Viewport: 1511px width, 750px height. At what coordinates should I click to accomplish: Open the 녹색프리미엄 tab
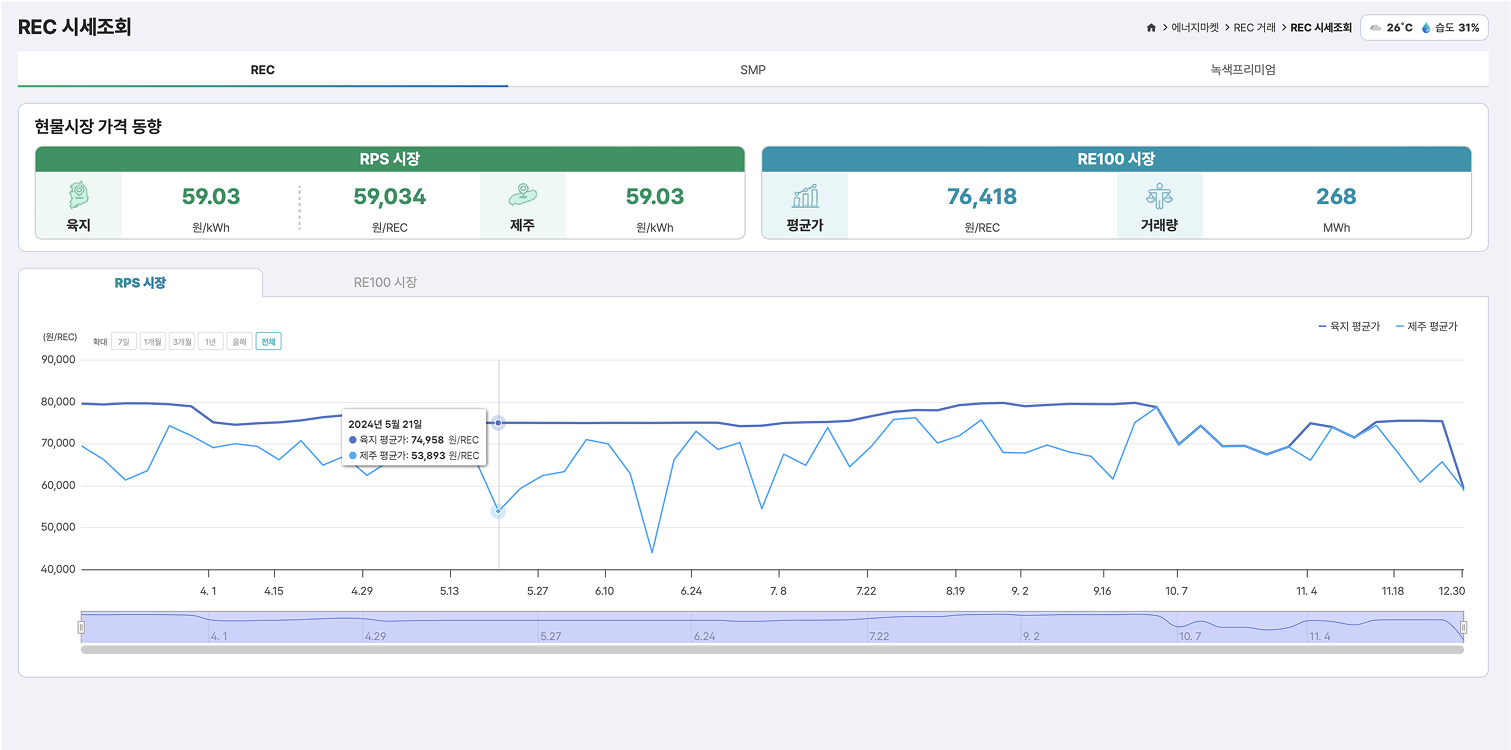pos(1242,70)
